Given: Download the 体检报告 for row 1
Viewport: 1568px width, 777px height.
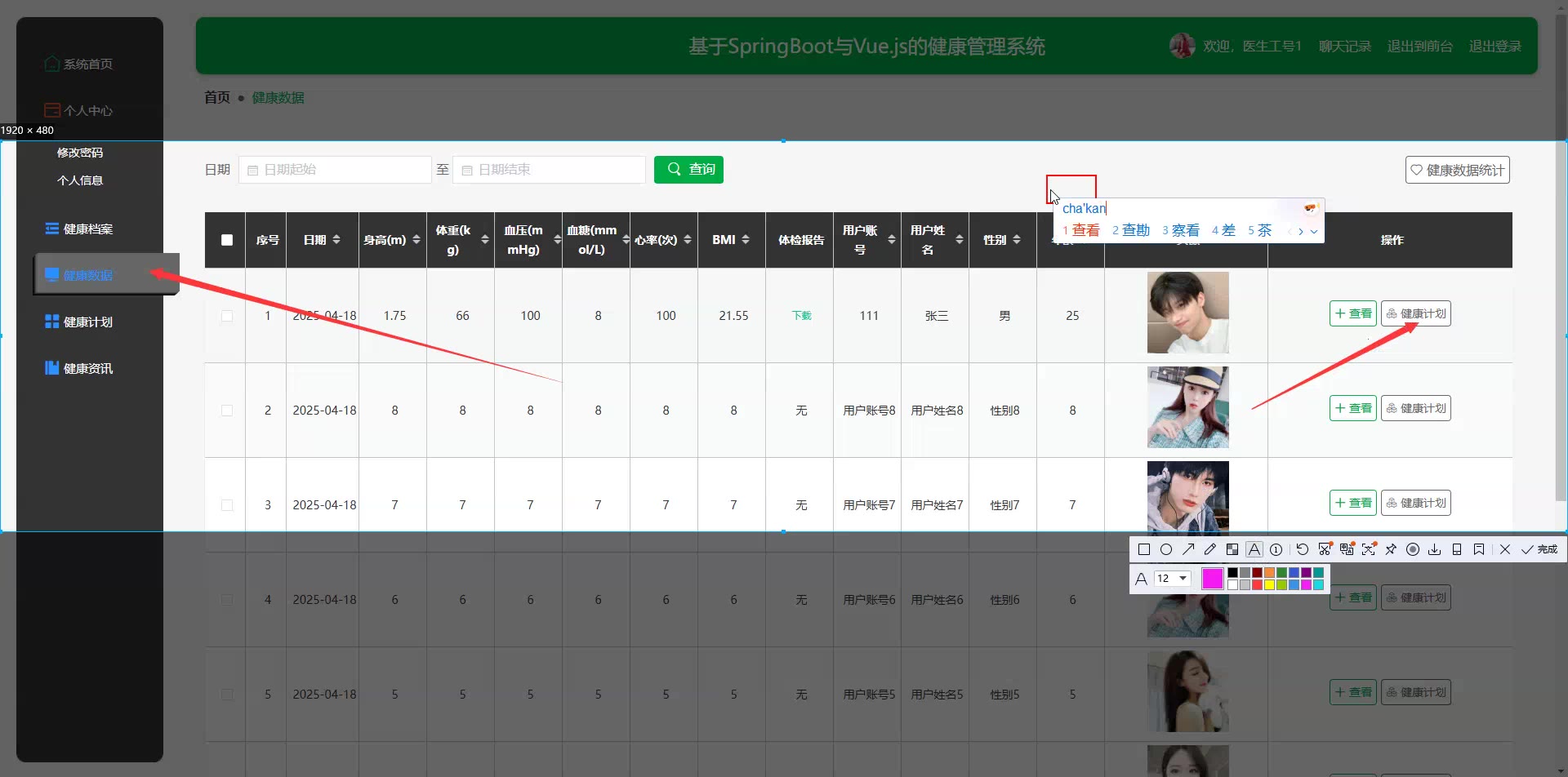Looking at the screenshot, I should click(x=801, y=316).
